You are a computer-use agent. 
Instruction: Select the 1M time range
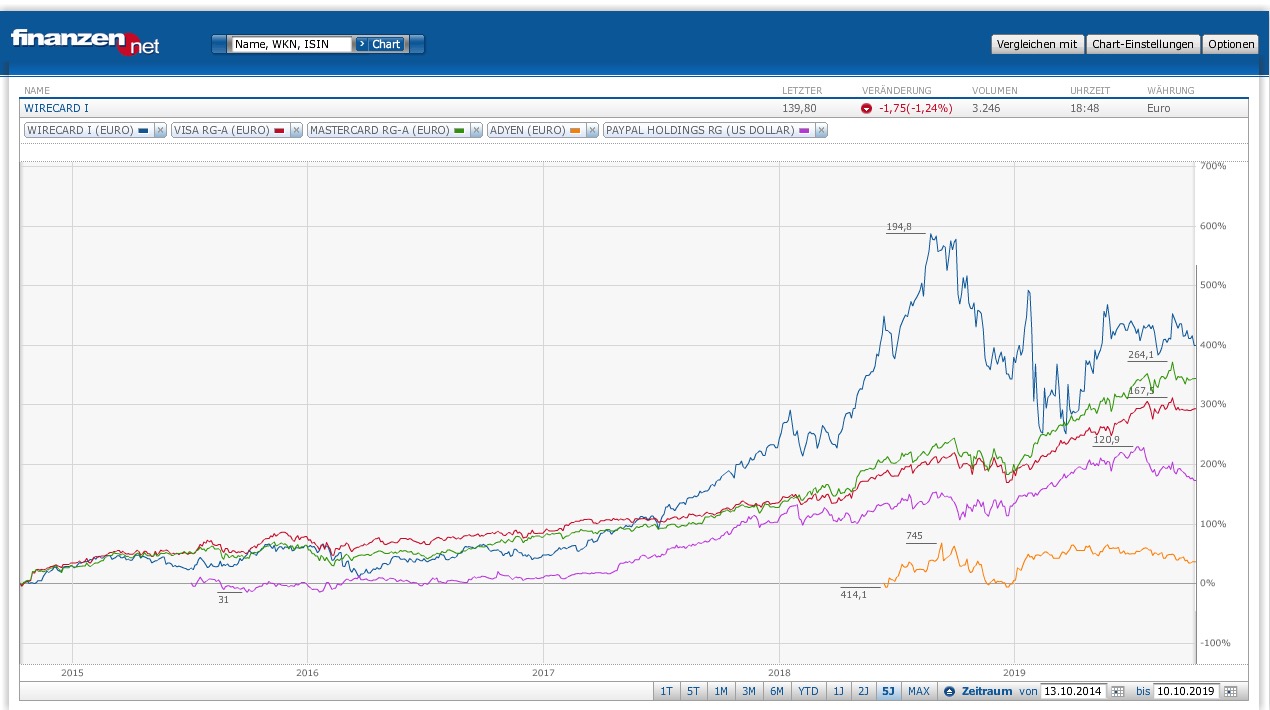click(x=720, y=691)
